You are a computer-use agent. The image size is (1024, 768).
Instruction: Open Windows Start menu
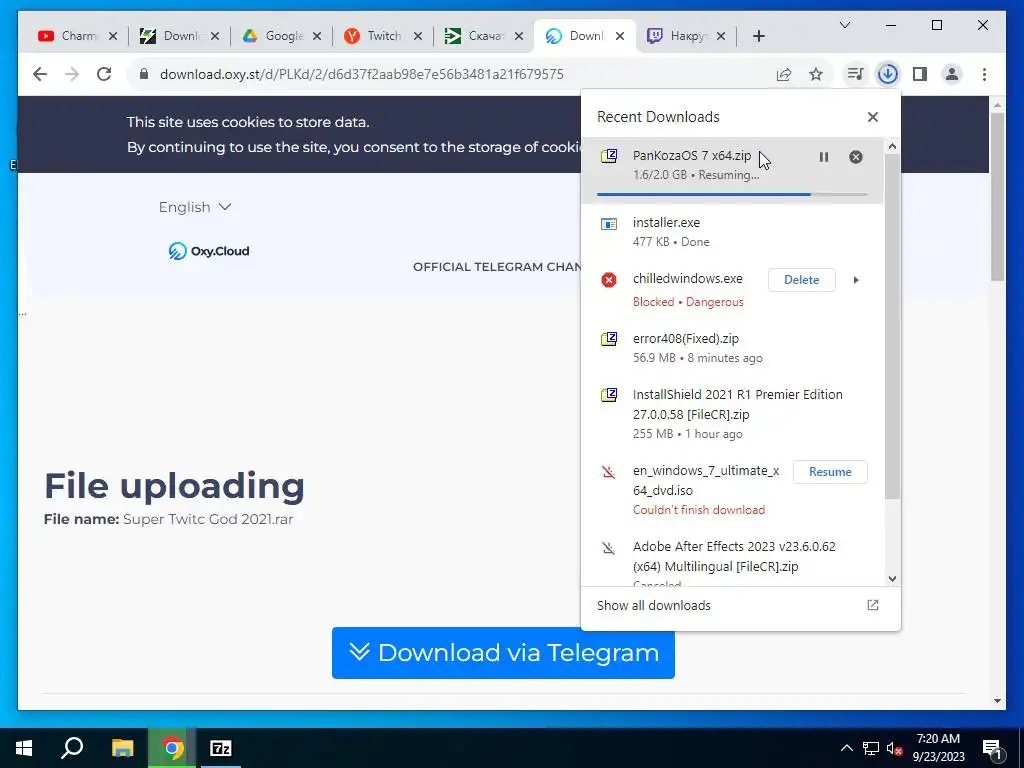tap(24, 748)
